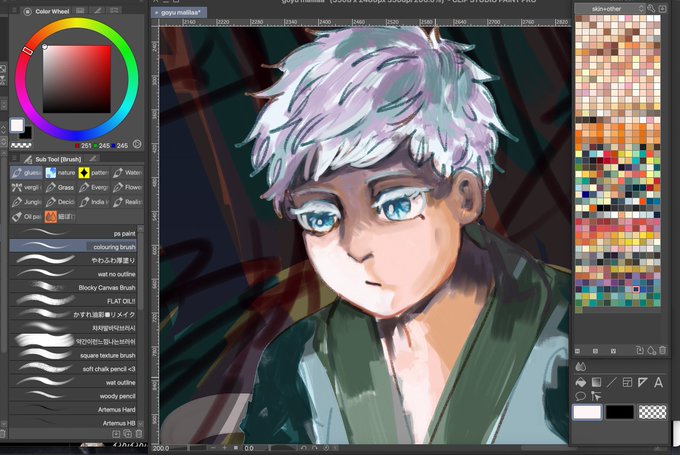This screenshot has width=680, height=455.
Task: Select the Fill bucket tool
Action: point(580,382)
